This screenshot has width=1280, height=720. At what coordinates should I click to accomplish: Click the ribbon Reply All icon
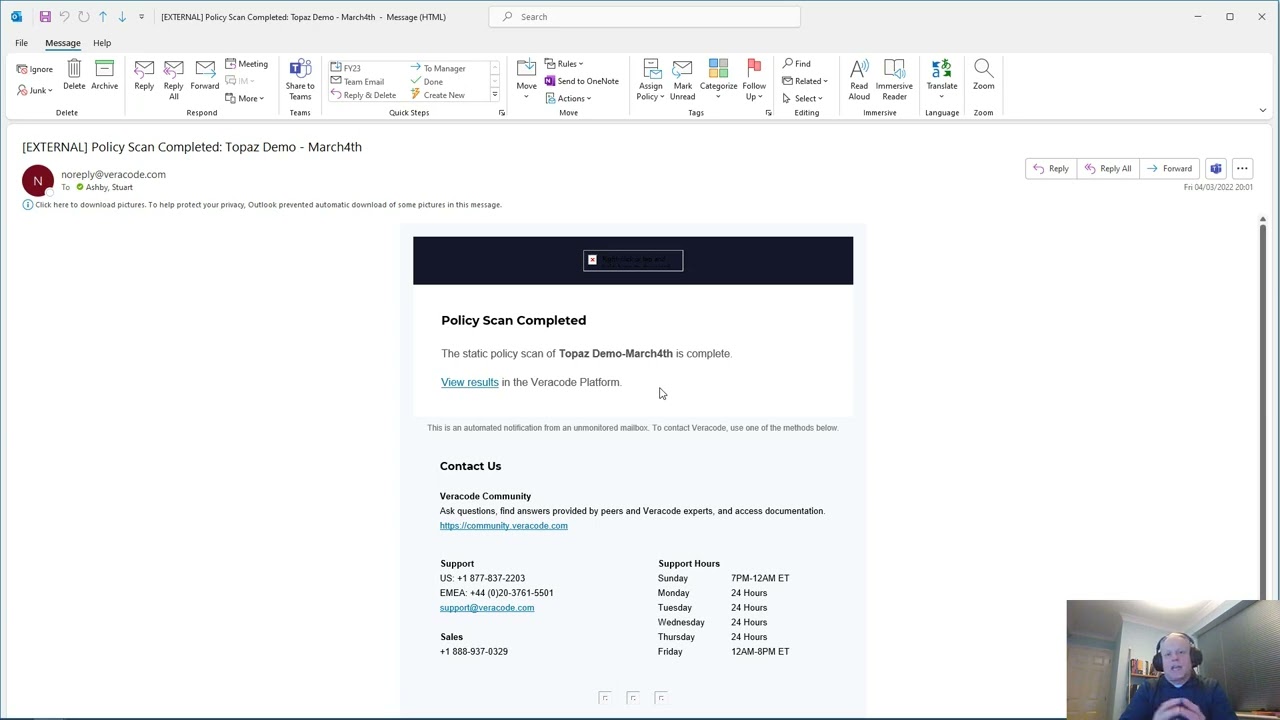click(173, 80)
